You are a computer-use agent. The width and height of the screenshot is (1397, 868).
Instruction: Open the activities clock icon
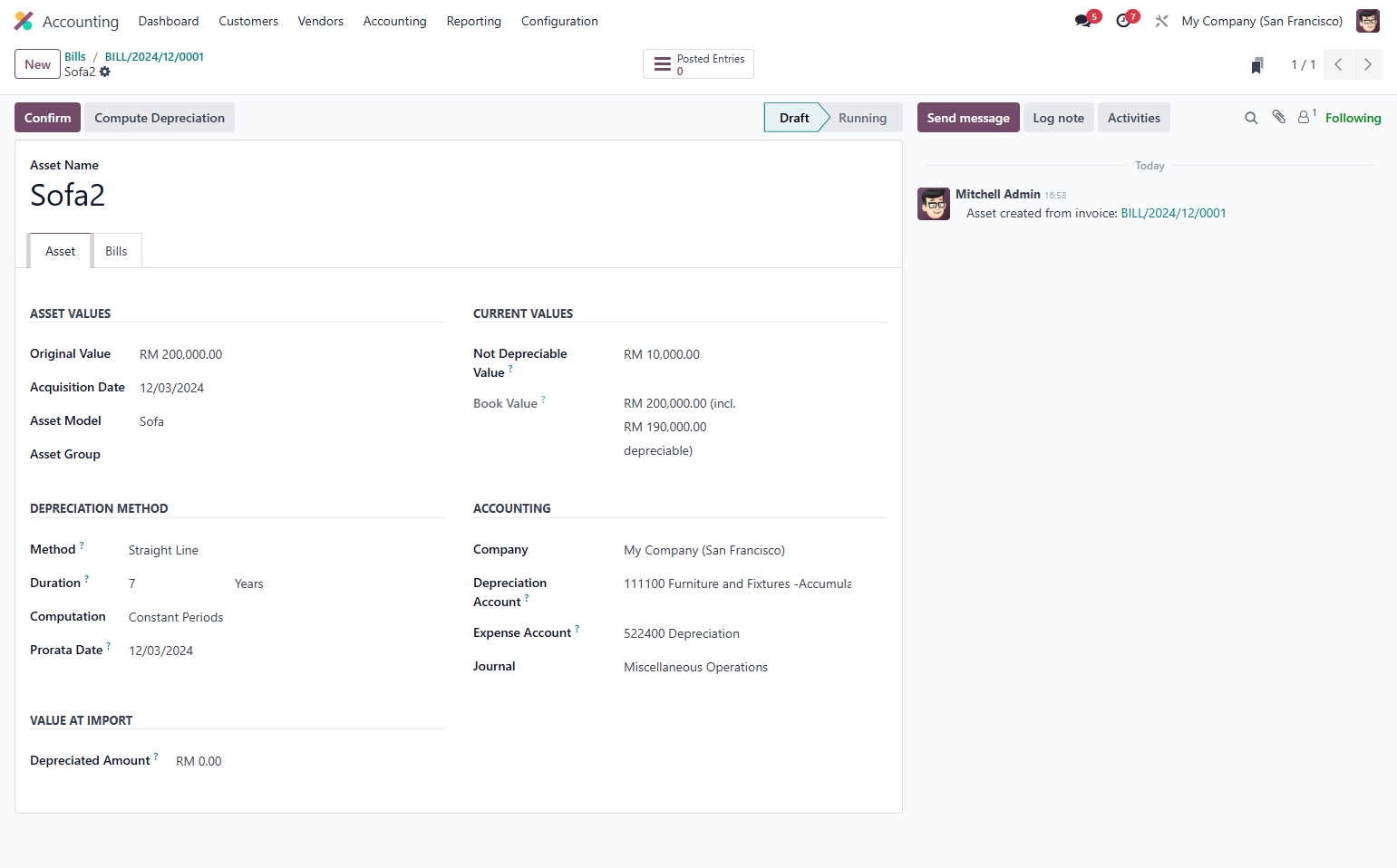[x=1123, y=21]
